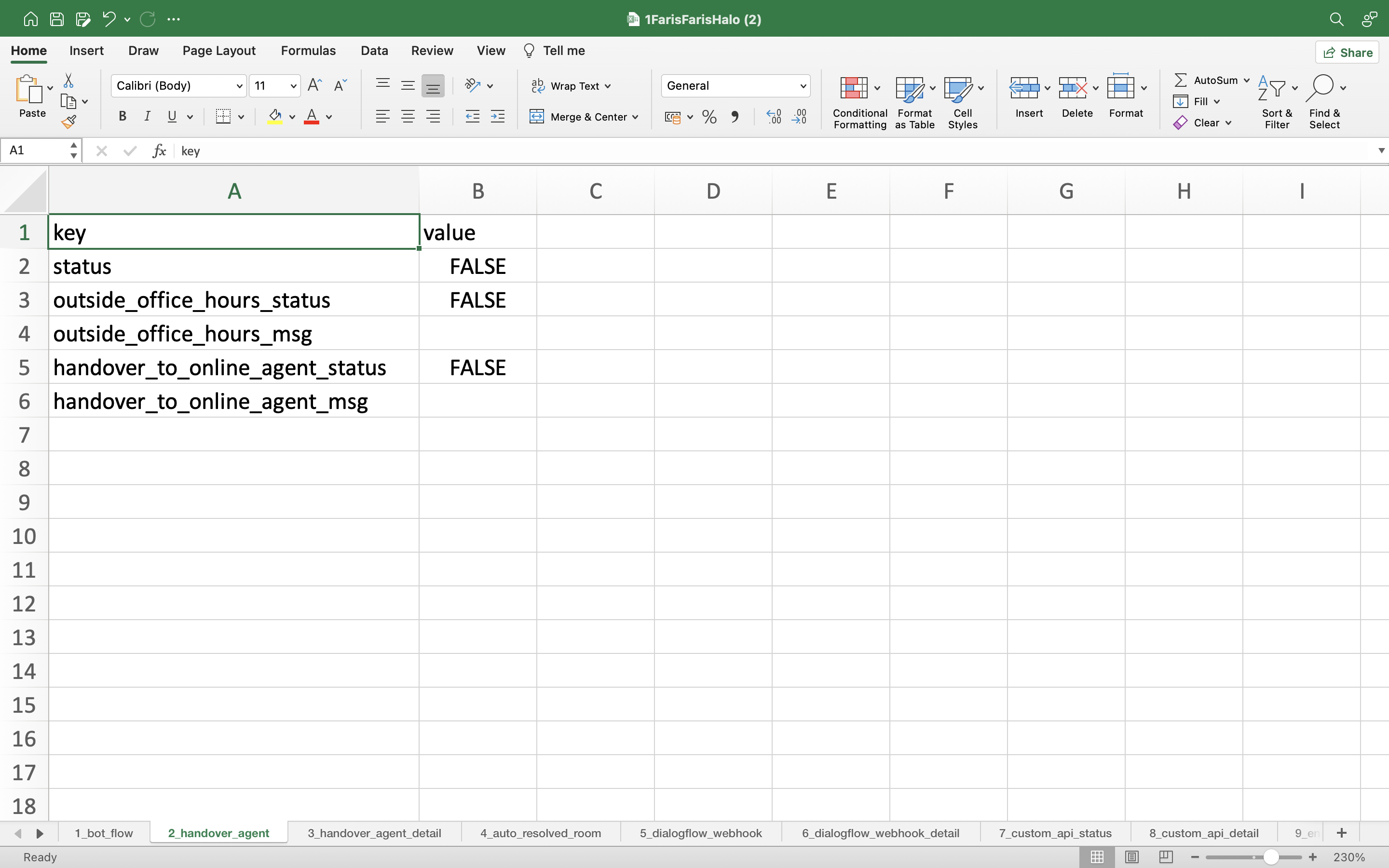Click the Cut scissors icon
The height and width of the screenshot is (868, 1389).
pyautogui.click(x=68, y=81)
